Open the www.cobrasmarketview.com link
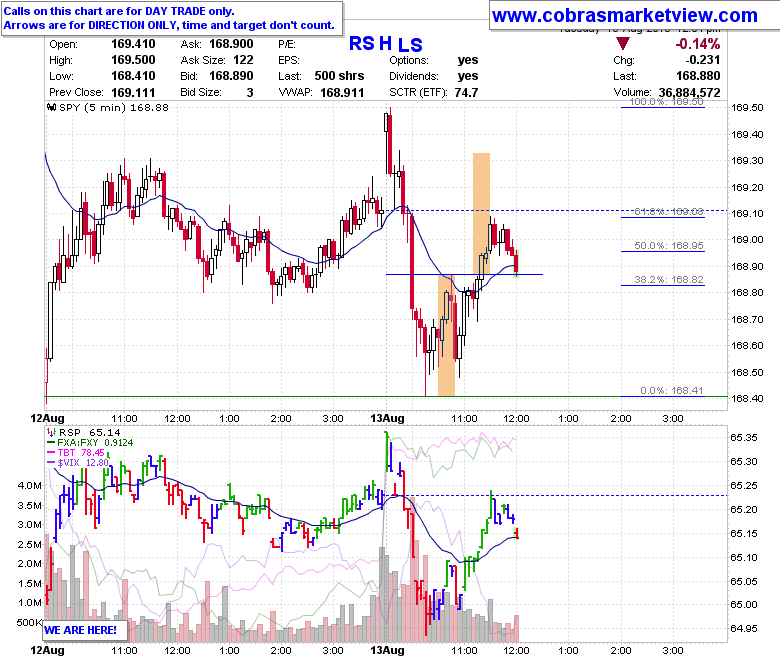 coord(624,15)
